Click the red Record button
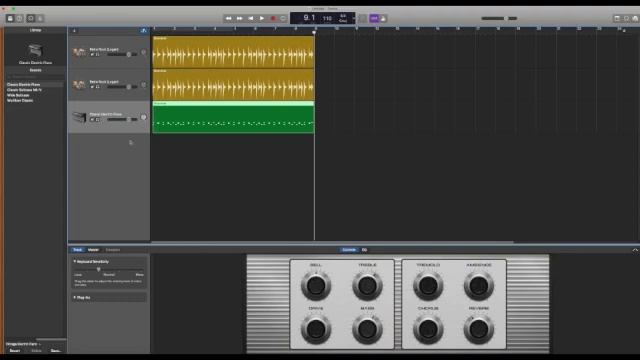Image resolution: width=640 pixels, height=360 pixels. [273, 18]
